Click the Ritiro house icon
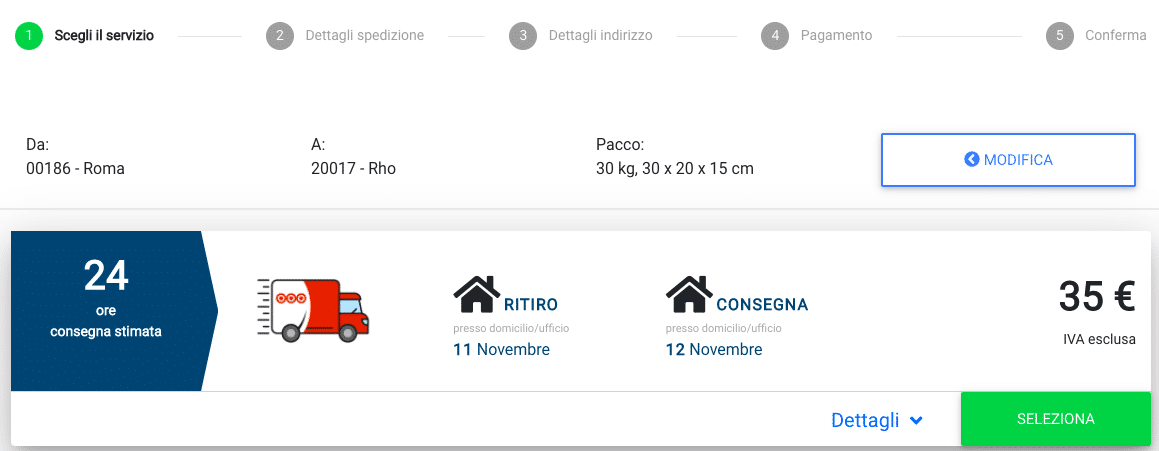 coord(476,295)
